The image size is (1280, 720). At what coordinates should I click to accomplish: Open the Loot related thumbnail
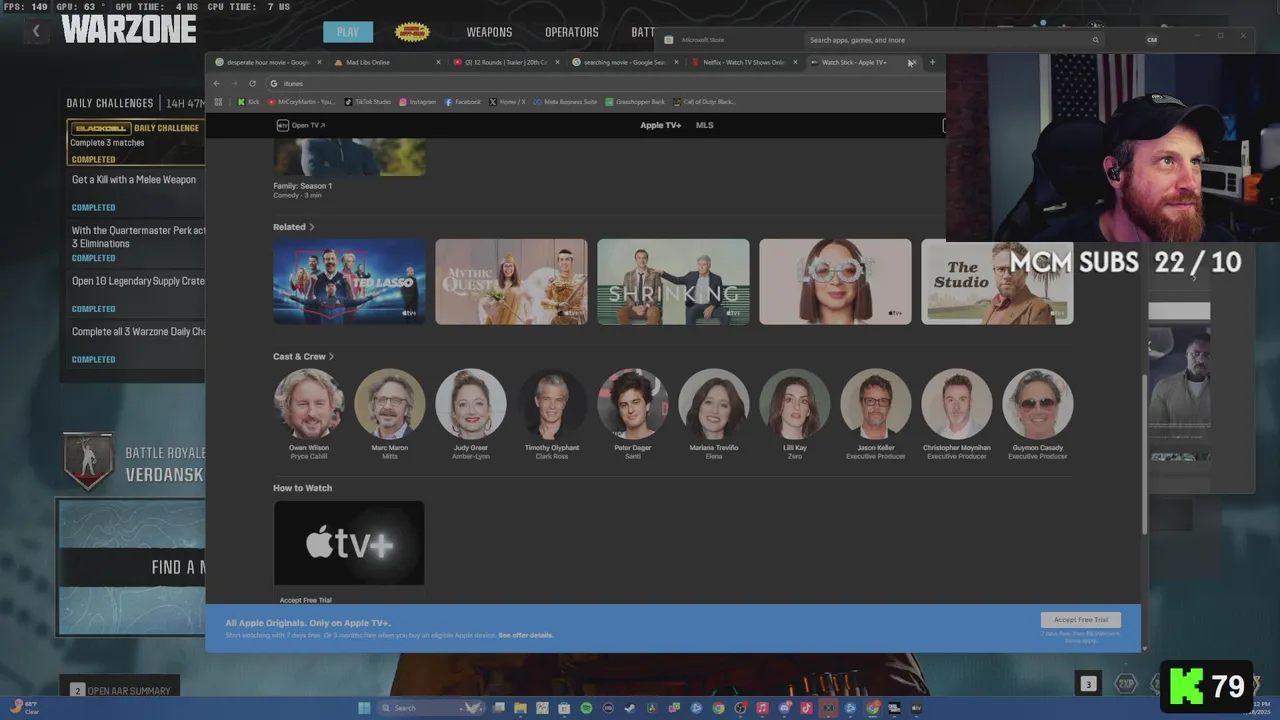[835, 281]
